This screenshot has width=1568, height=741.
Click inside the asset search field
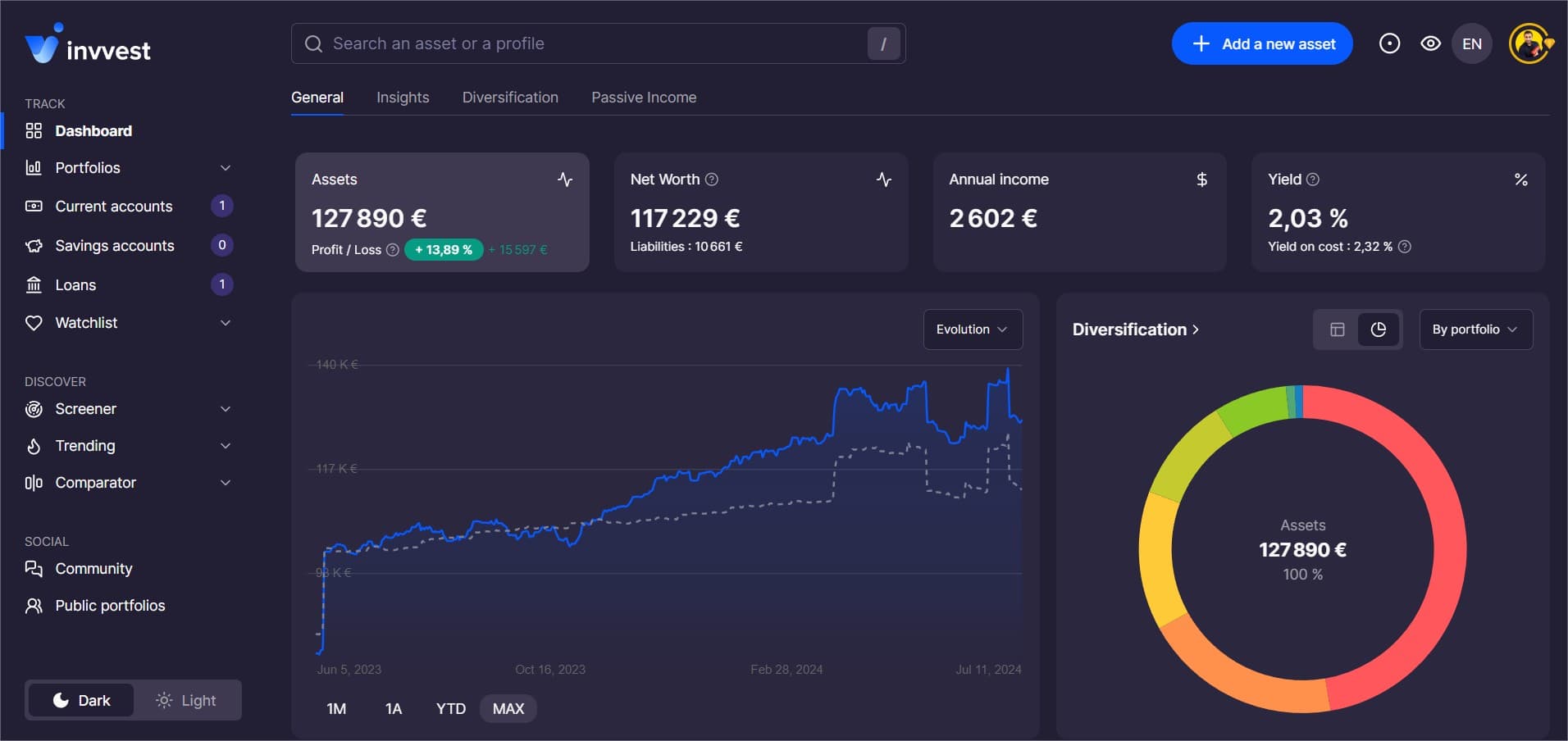click(x=574, y=43)
